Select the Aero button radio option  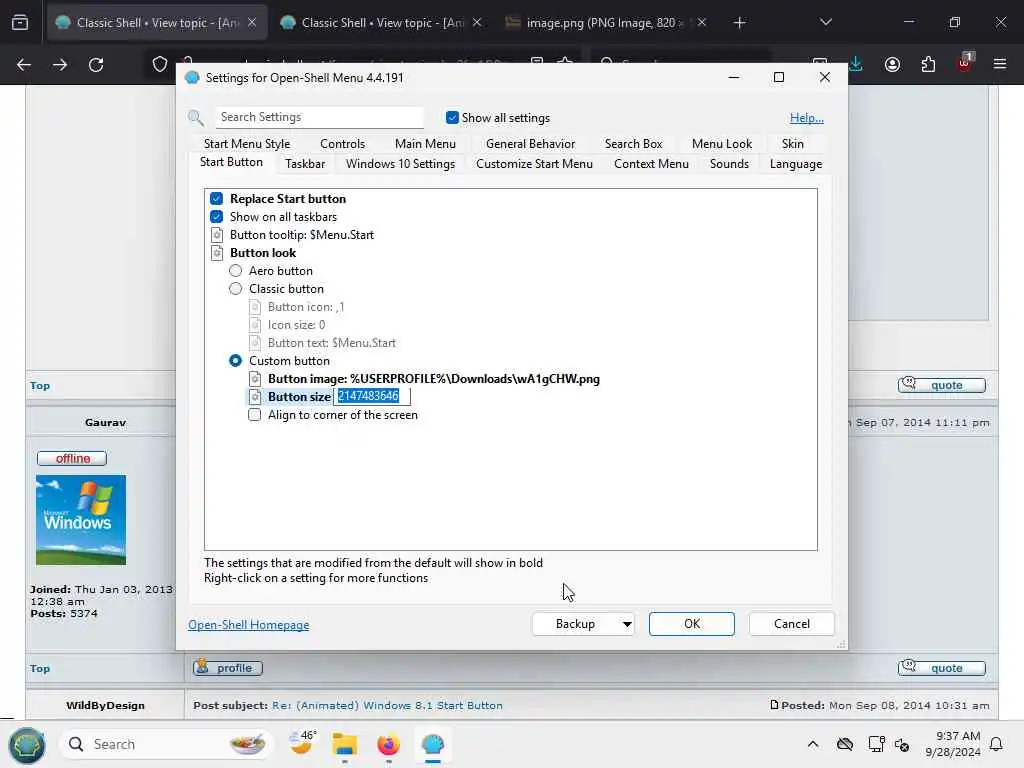(236, 270)
